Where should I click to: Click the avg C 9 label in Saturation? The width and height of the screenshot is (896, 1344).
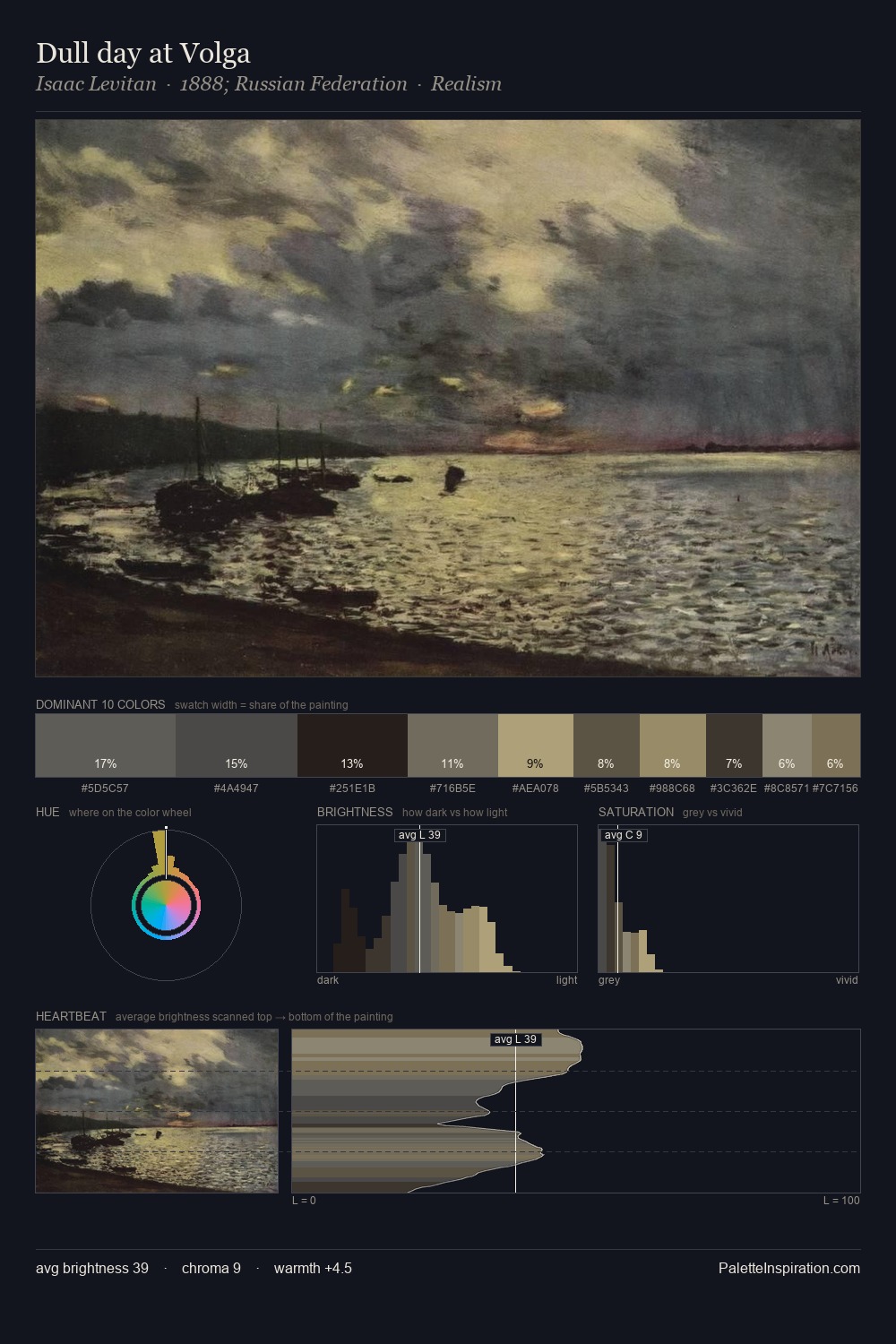(623, 835)
